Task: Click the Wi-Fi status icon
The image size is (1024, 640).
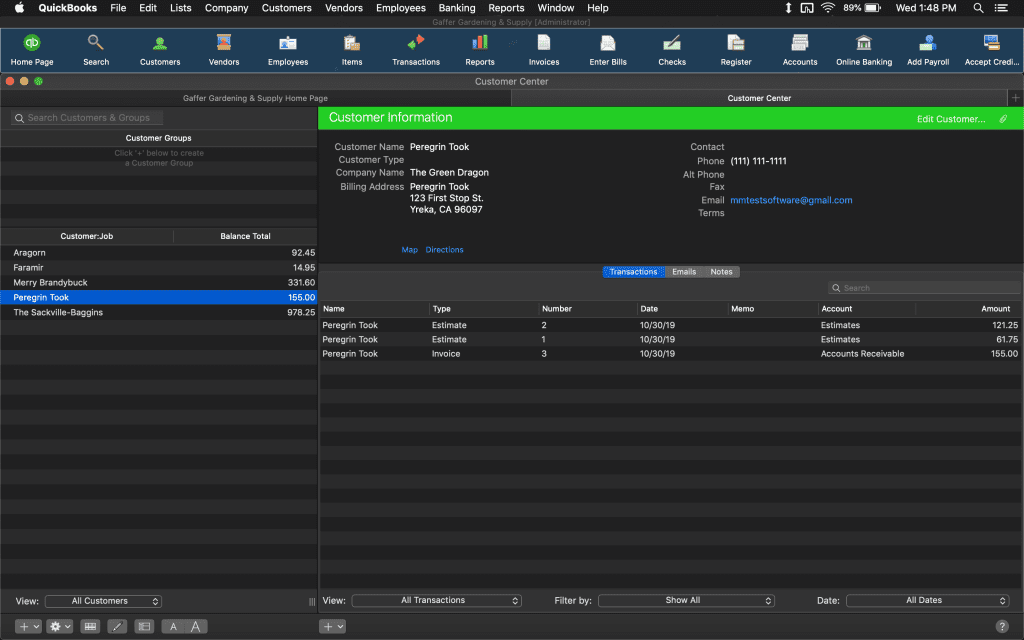Action: coord(827,8)
